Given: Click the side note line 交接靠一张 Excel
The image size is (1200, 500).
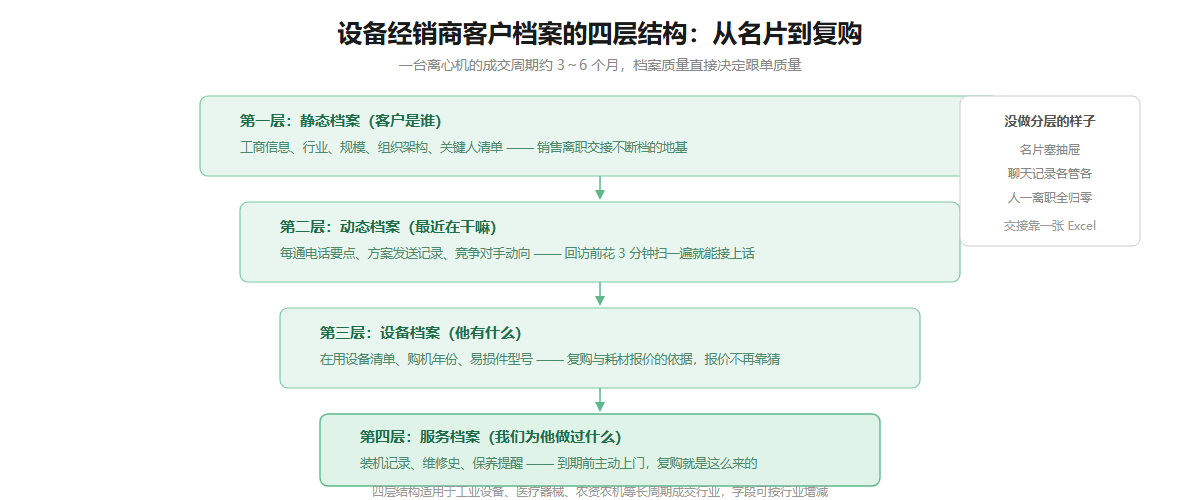Looking at the screenshot, I should click(x=1050, y=225).
